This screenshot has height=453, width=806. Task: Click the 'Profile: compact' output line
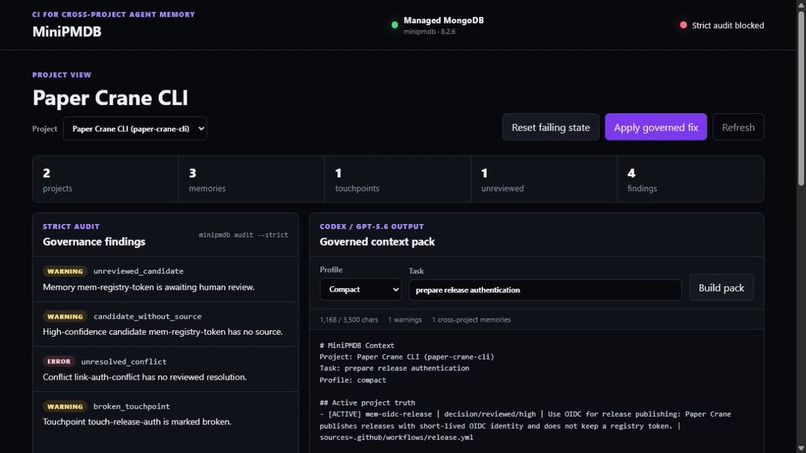[x=353, y=380]
